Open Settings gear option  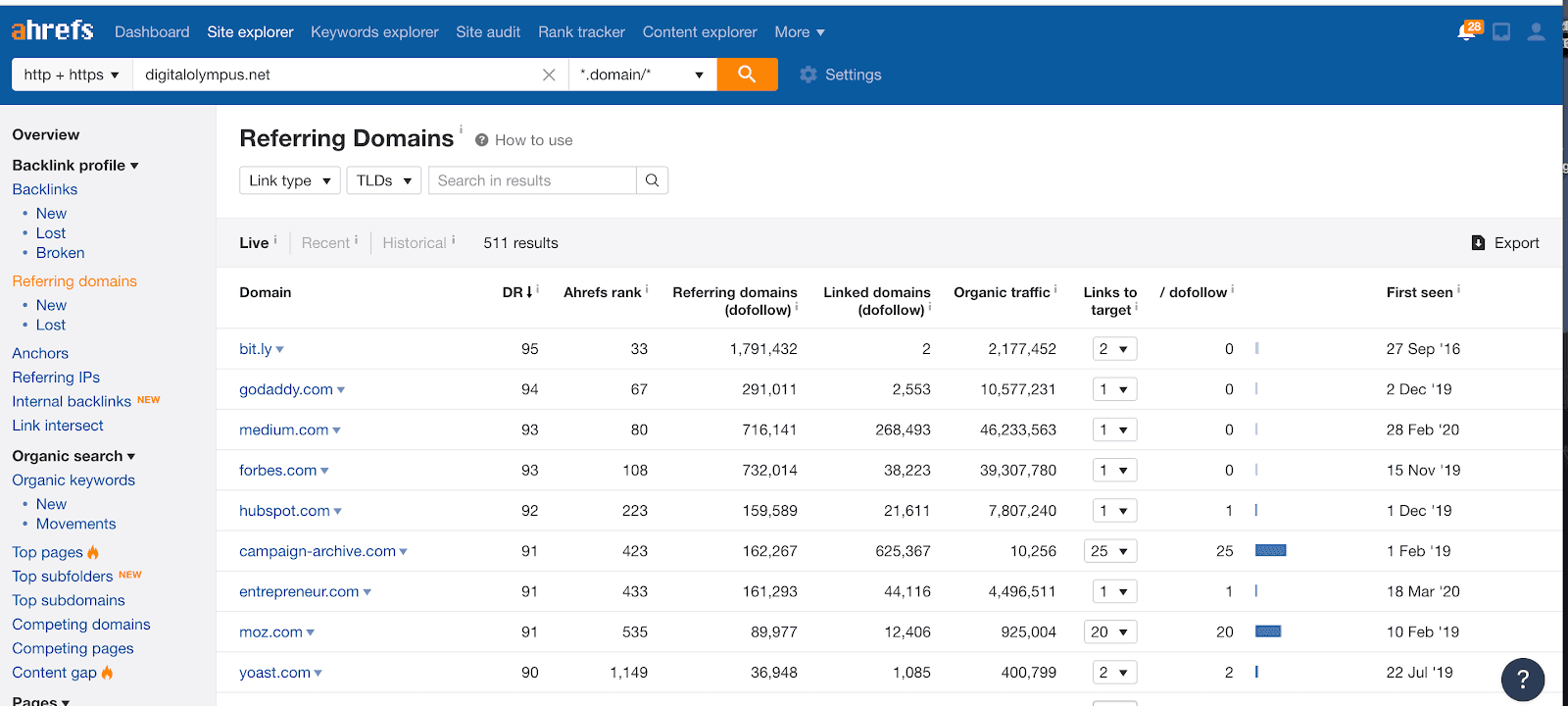[x=840, y=75]
